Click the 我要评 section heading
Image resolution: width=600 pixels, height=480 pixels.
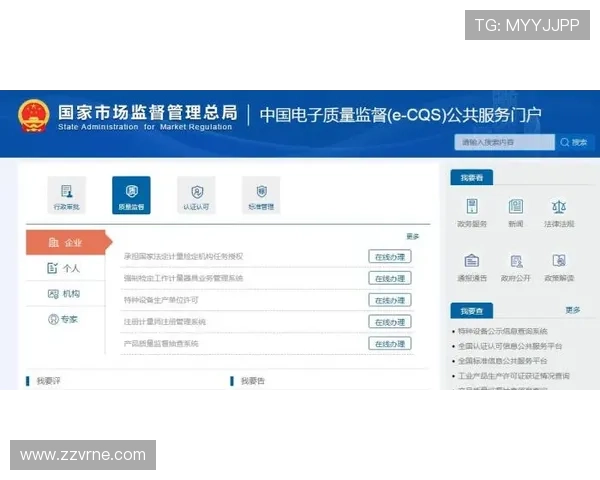click(x=49, y=381)
